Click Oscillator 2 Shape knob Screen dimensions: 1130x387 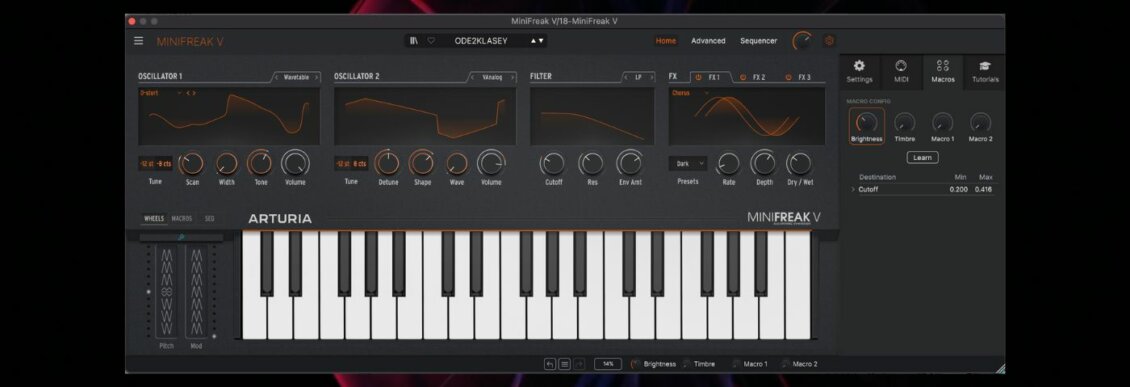coord(422,164)
